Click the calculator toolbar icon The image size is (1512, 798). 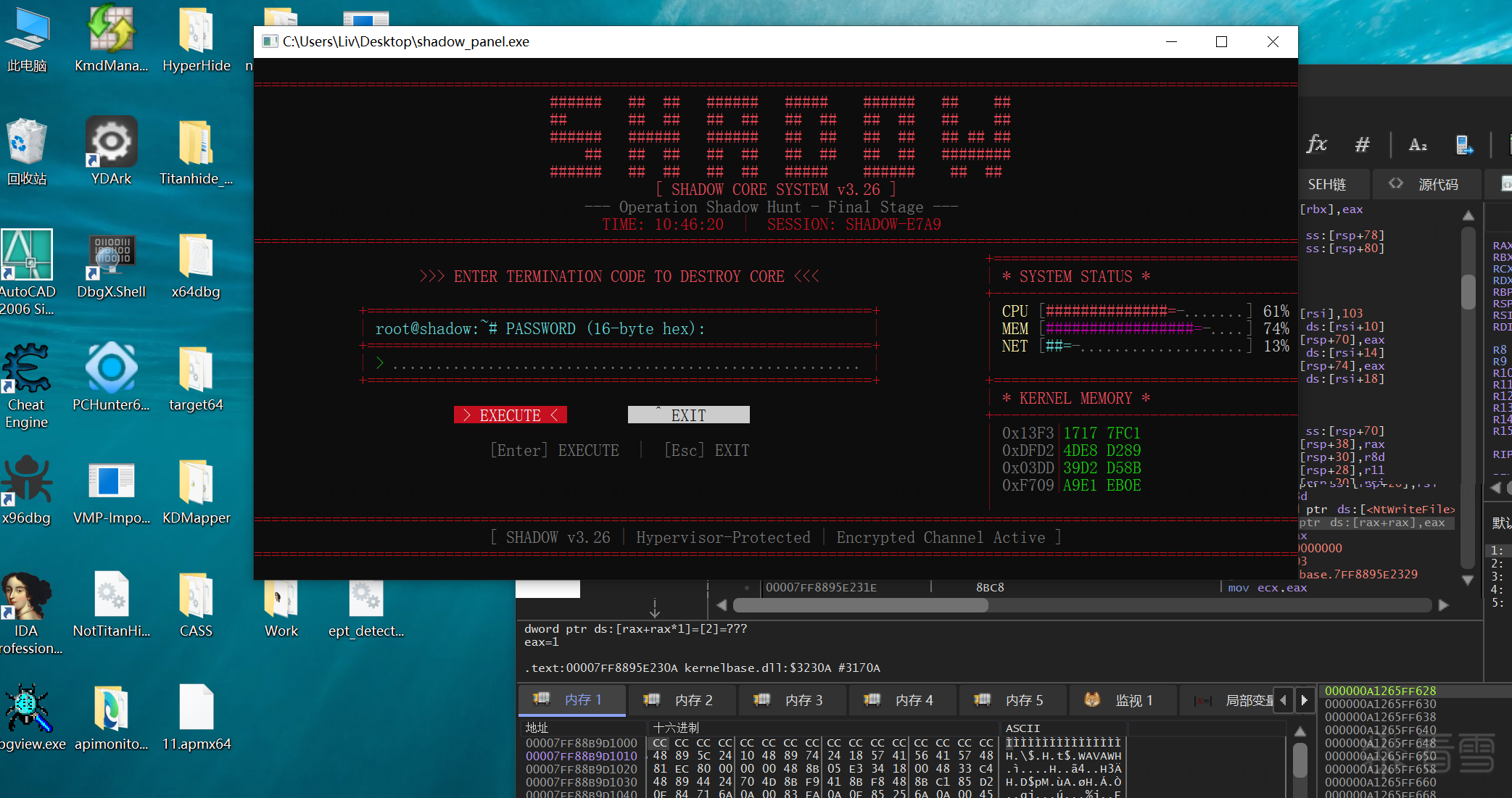pos(1464,144)
